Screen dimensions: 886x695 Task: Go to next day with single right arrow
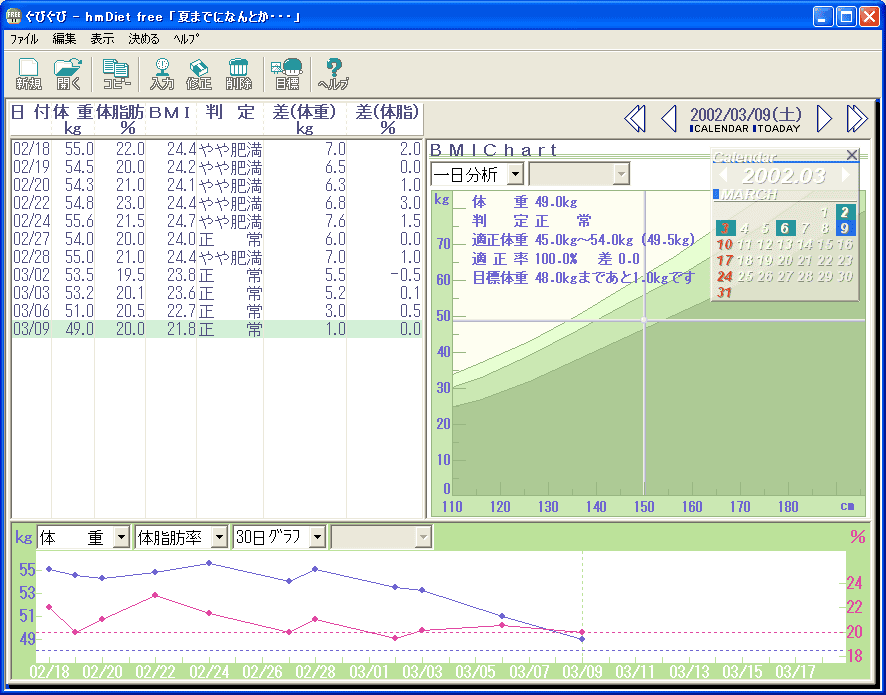[824, 119]
